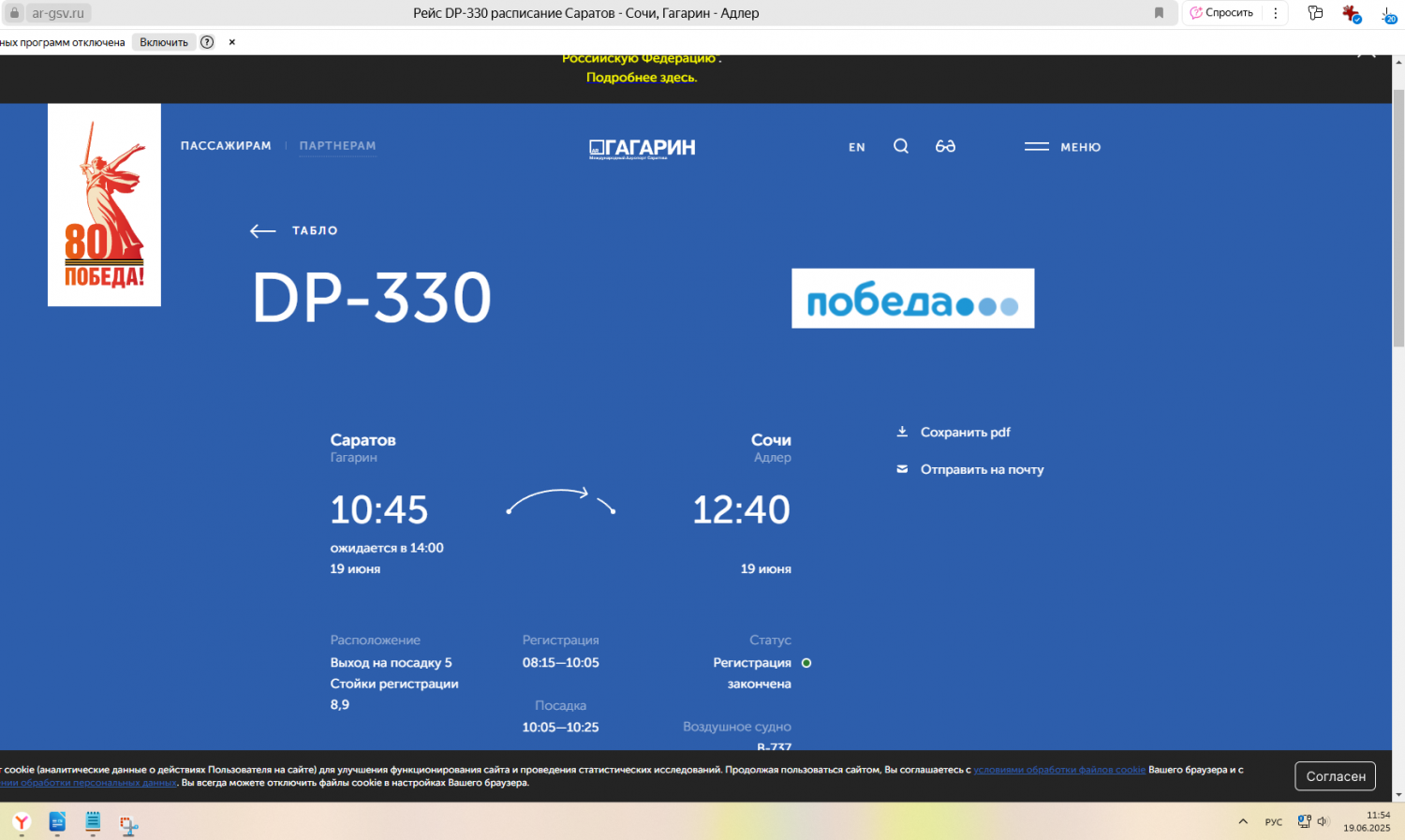Viewport: 1405px width, 840px height.
Task: Click the Спросить assistant button
Action: (1221, 13)
